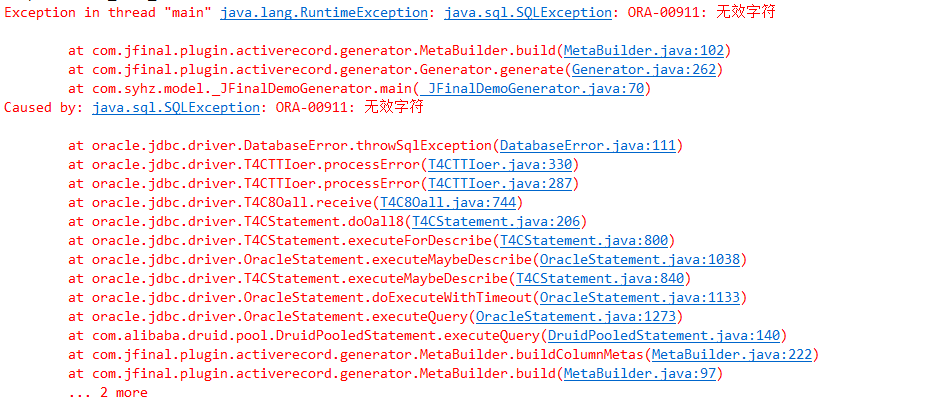
Task: Click the at com.jfinal...MetaBuilder.buildColumnMetas text
Action: coord(356,355)
